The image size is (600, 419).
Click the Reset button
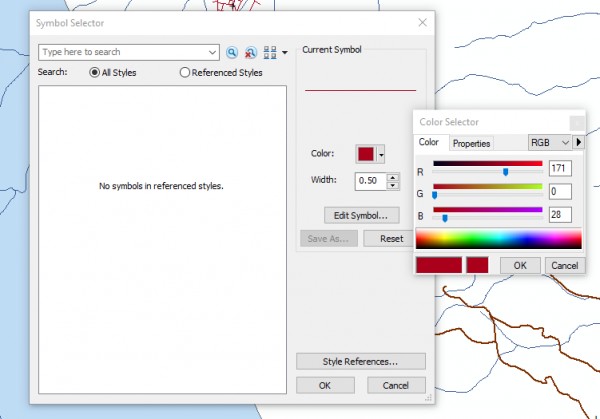(x=390, y=239)
